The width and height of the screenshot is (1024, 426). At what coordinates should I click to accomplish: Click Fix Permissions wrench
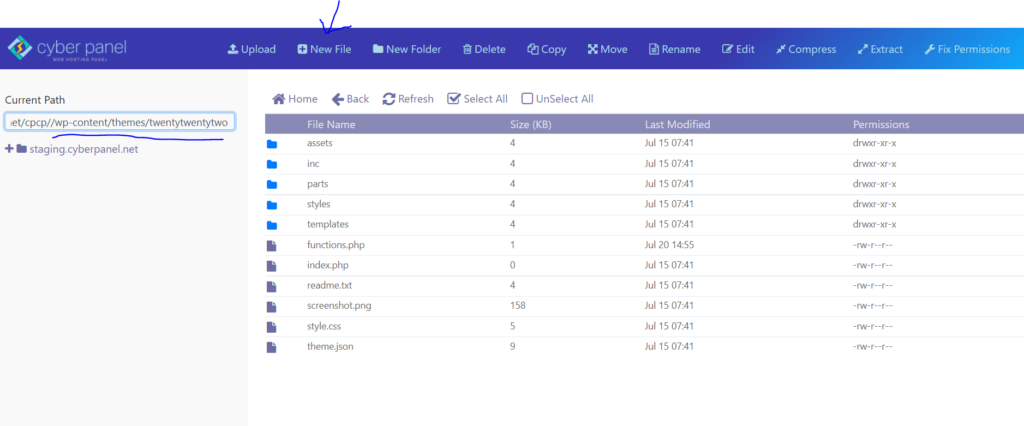click(930, 49)
